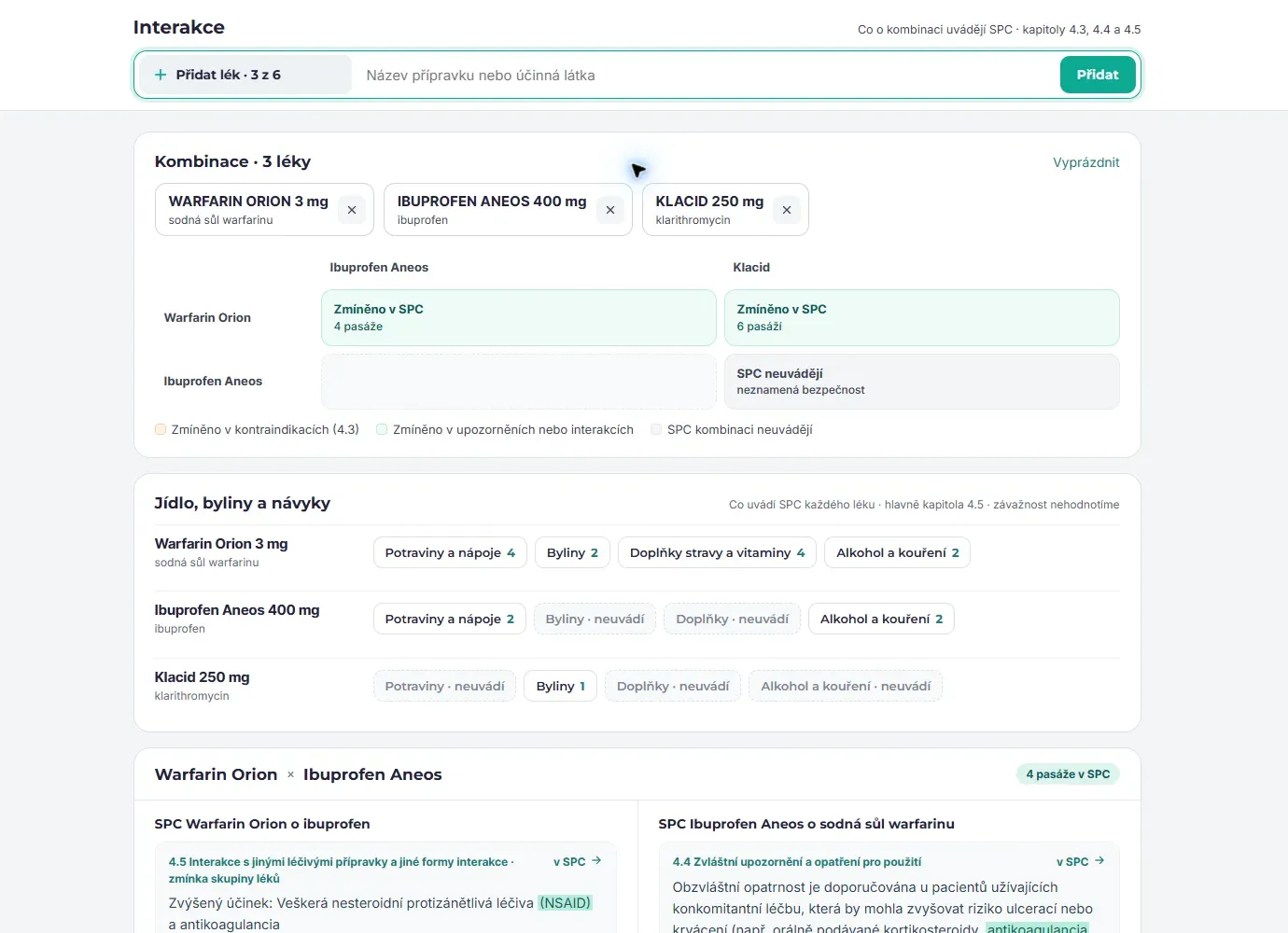This screenshot has height=933, width=1288.
Task: Click the Warfarin Orion matrix row label
Action: click(x=207, y=317)
